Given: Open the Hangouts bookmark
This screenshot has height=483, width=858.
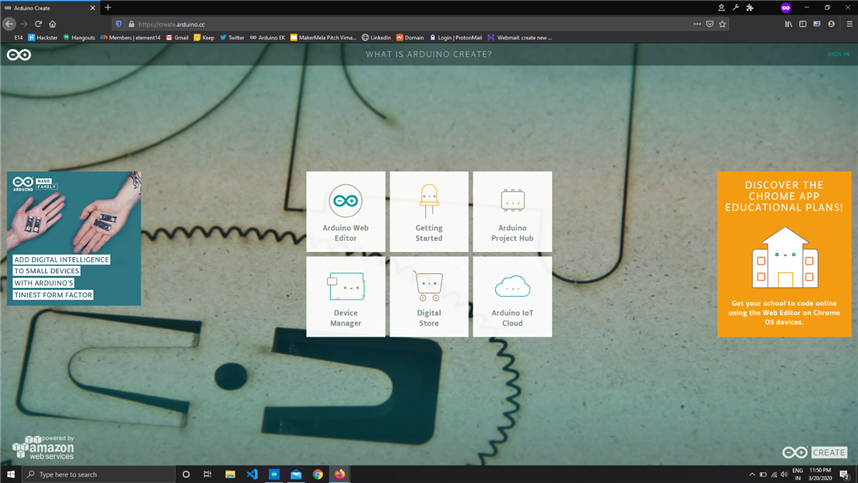Looking at the screenshot, I should pos(79,38).
